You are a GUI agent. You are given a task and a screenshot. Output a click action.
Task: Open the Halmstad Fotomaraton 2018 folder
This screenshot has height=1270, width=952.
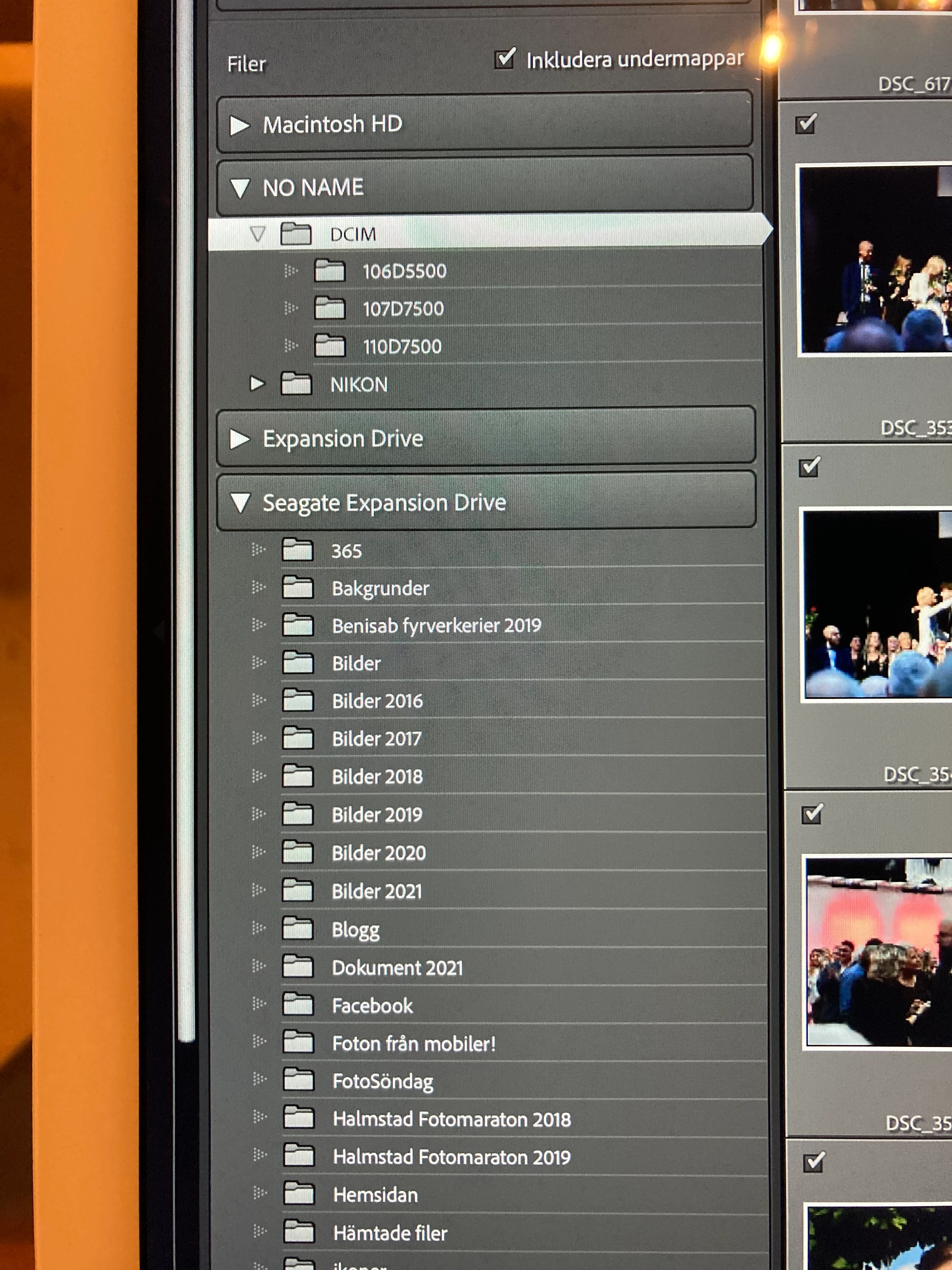(x=452, y=1119)
